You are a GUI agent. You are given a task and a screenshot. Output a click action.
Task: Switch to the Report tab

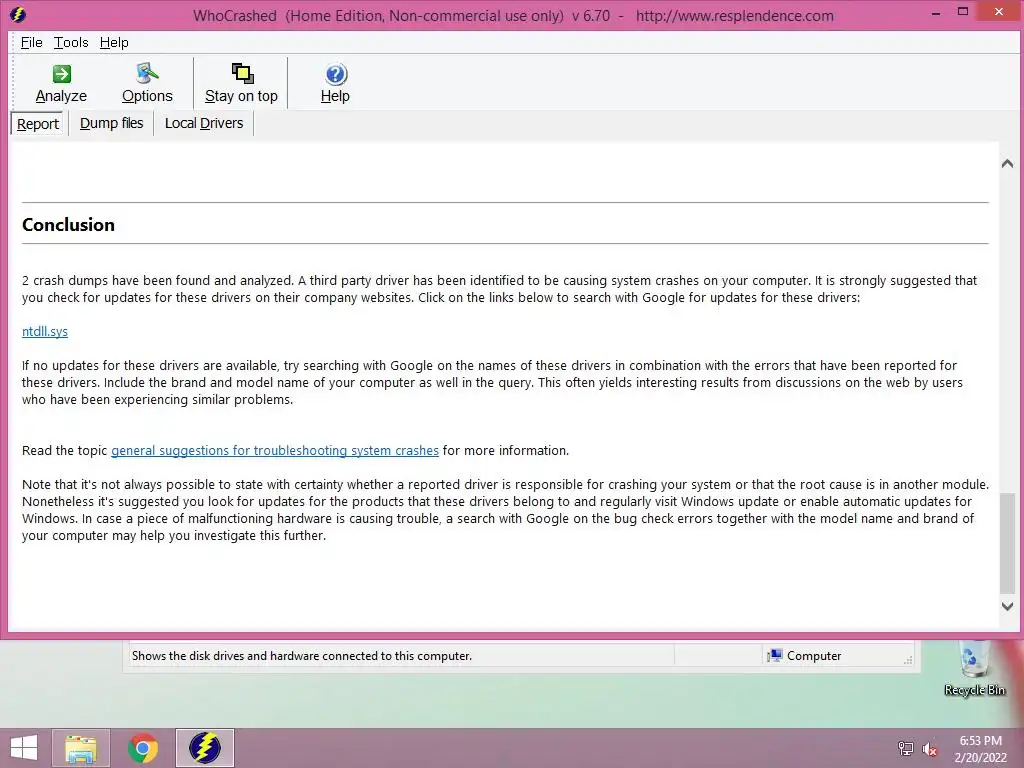[38, 123]
